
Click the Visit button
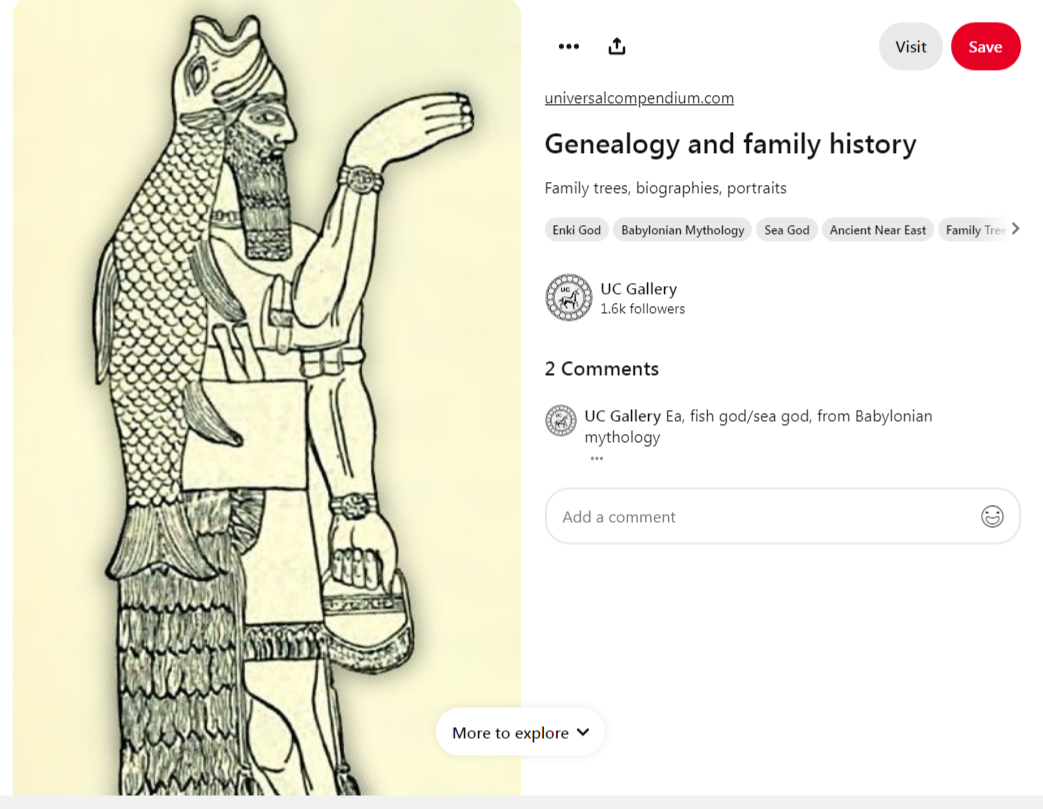point(910,47)
